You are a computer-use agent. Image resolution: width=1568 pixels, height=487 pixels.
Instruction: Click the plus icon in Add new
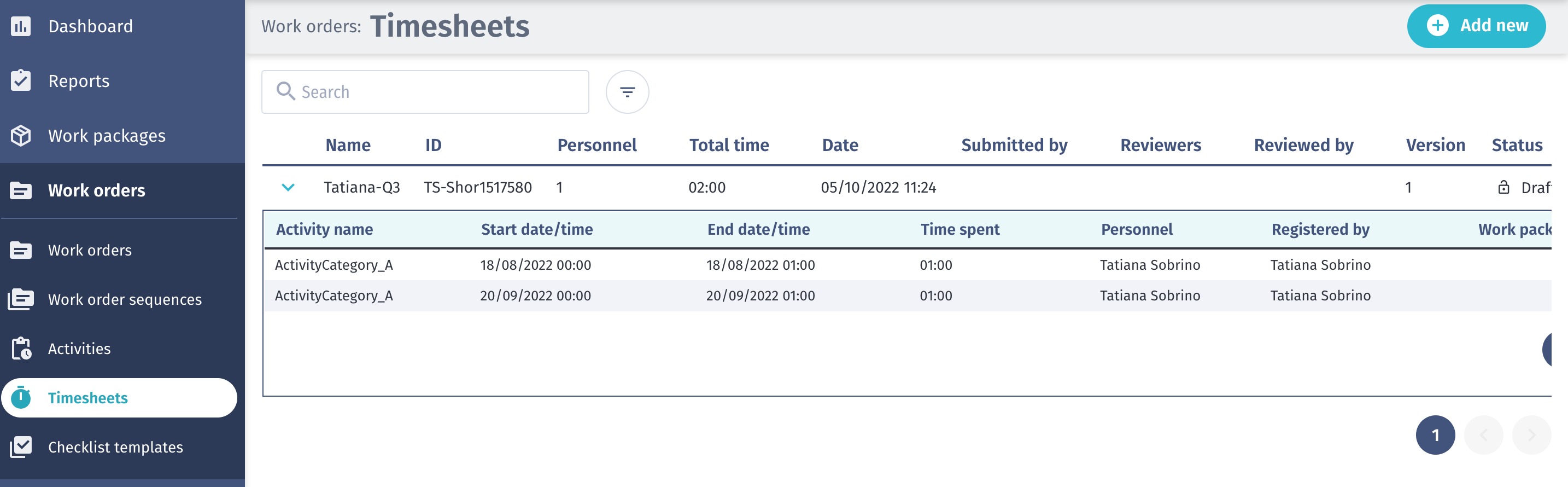click(1437, 26)
